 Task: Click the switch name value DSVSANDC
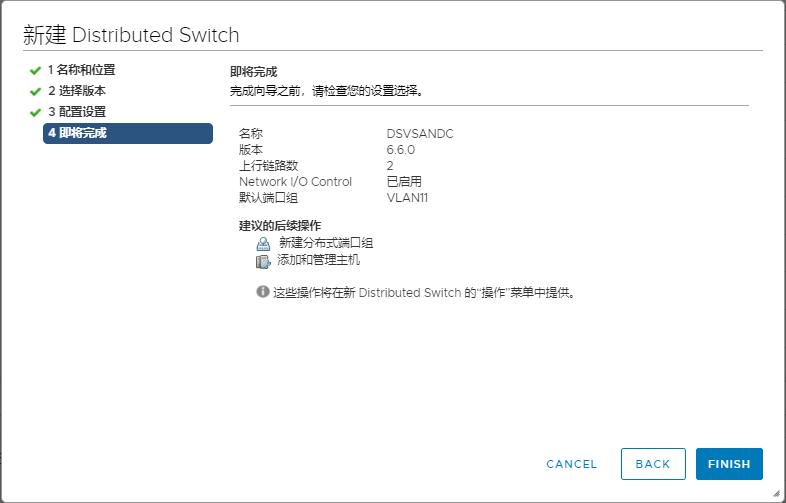420,134
